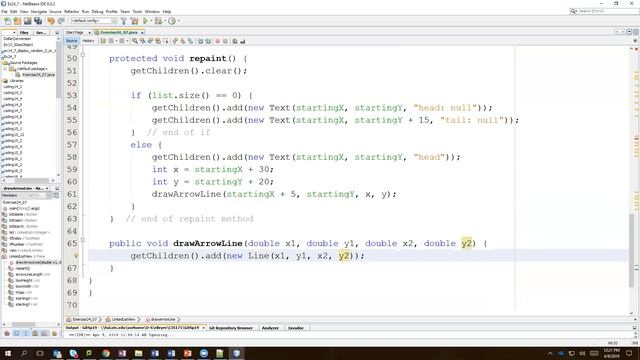The width and height of the screenshot is (640, 360).
Task: Select repaint() in the Navigator list
Action: click(x=22, y=268)
